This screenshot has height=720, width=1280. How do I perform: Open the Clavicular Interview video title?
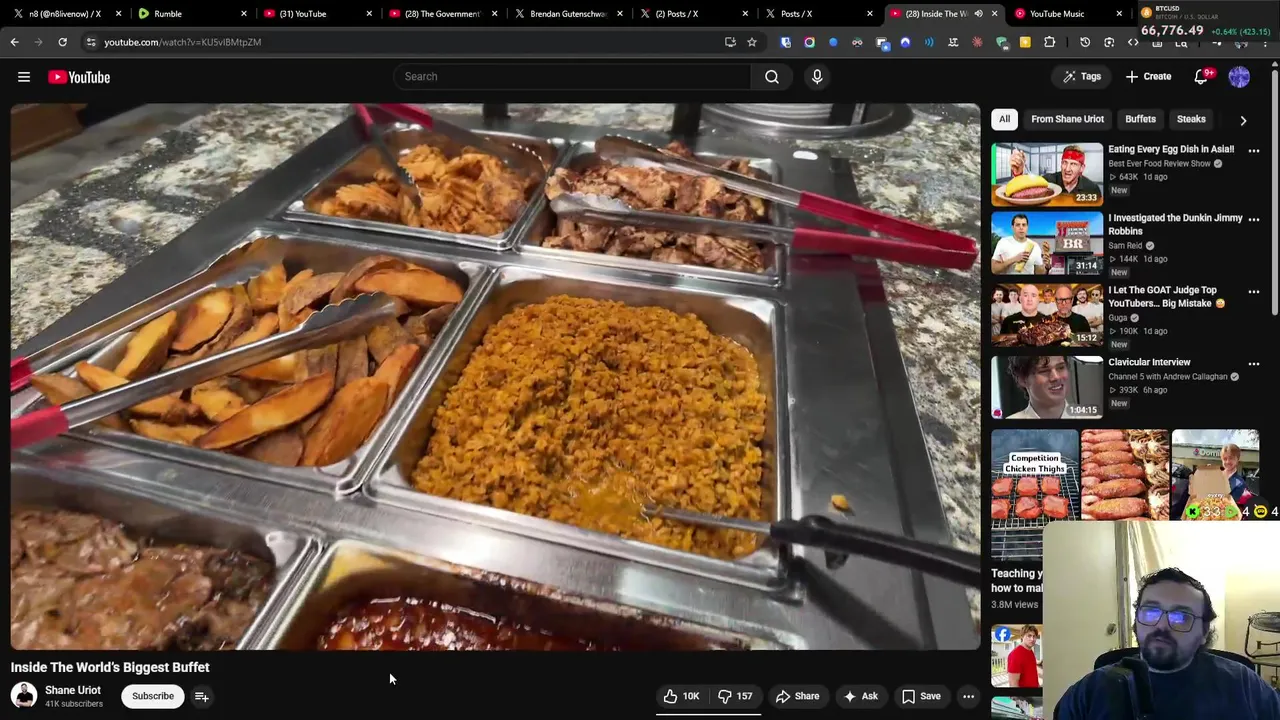[1149, 362]
